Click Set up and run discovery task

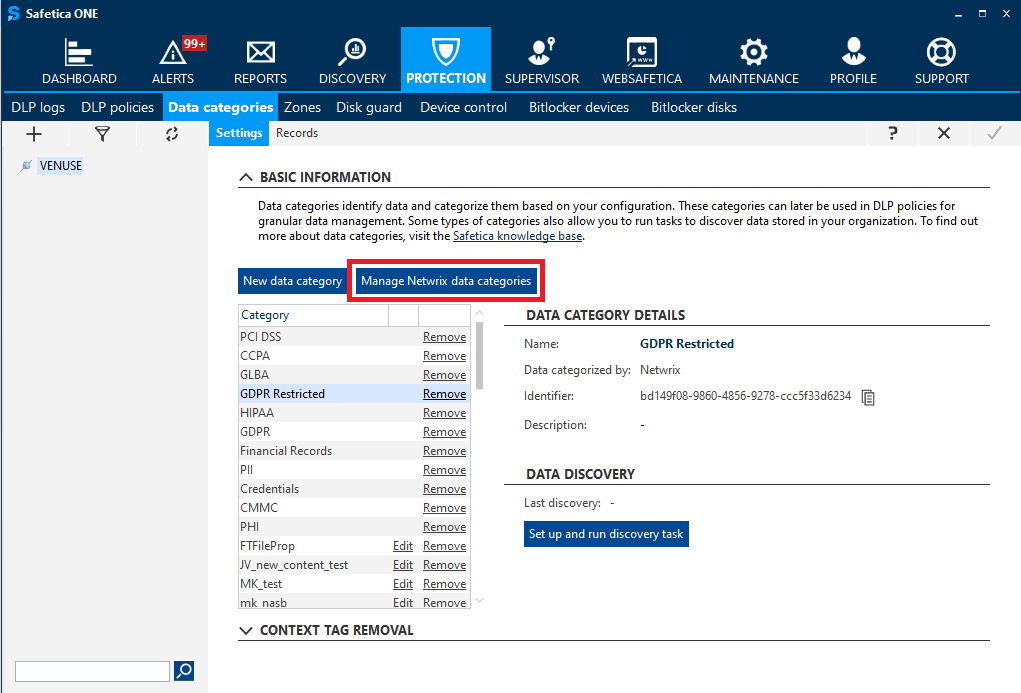point(606,534)
